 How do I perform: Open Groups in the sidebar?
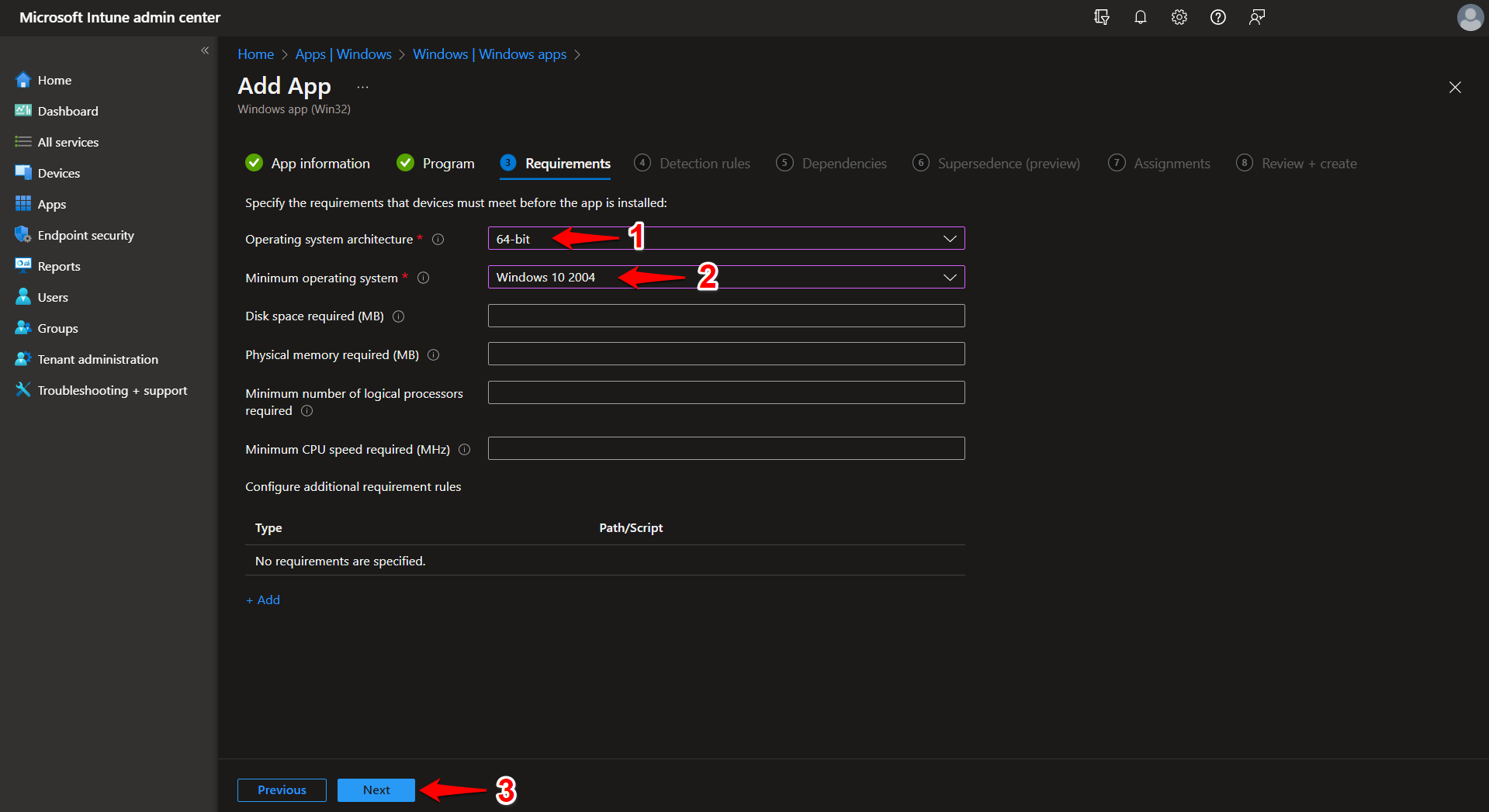point(57,327)
